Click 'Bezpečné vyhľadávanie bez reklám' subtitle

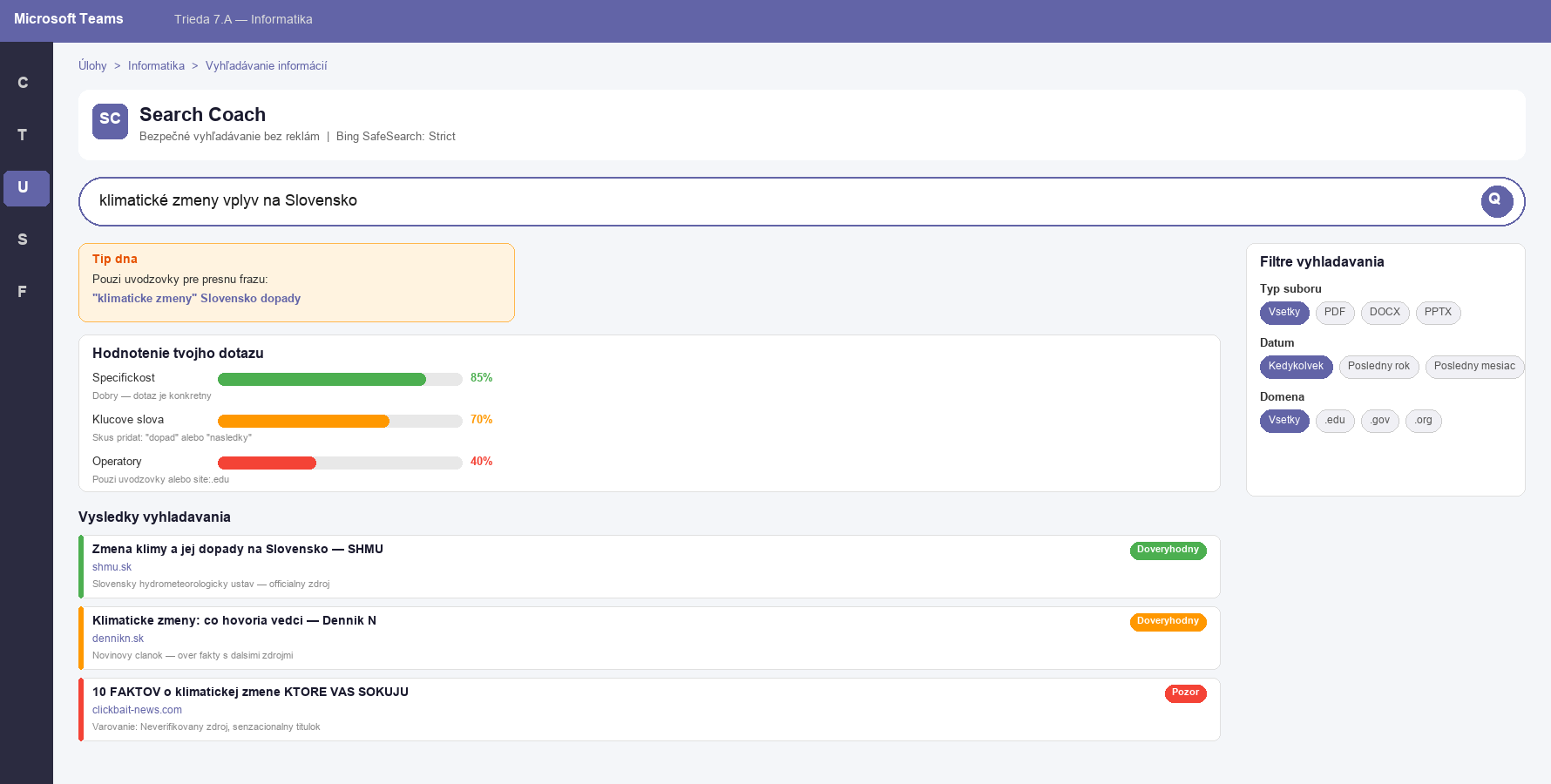coord(229,137)
